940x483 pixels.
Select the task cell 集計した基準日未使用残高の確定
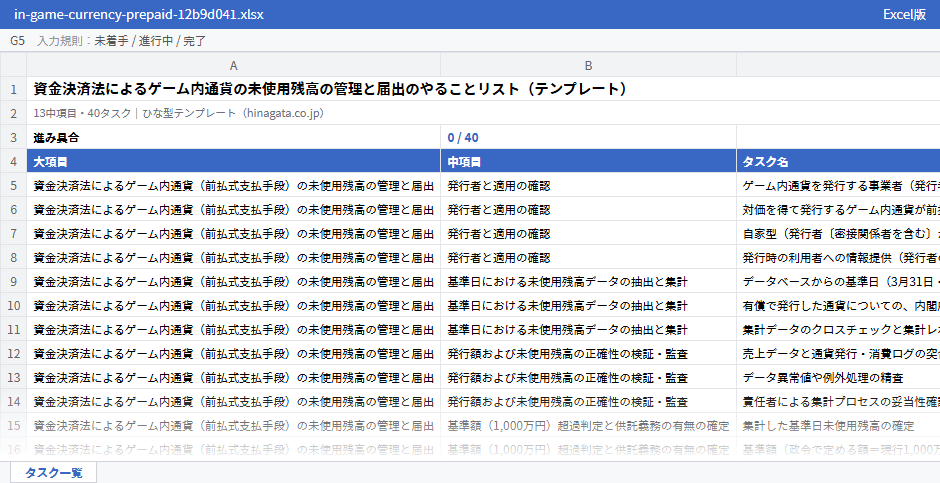pos(838,425)
